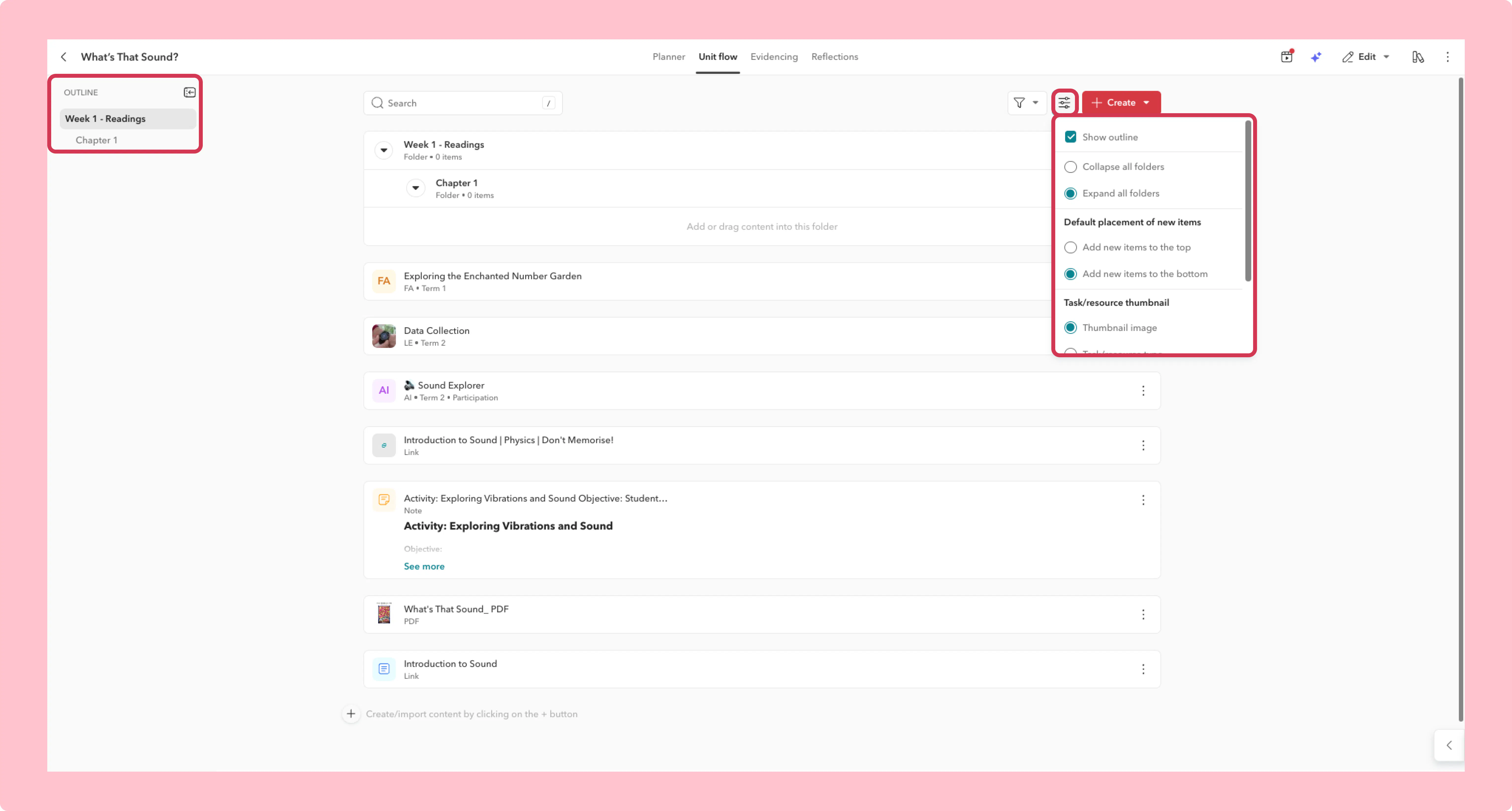Open more options for Introduction to Sound
The image size is (1512, 811).
(x=1143, y=669)
